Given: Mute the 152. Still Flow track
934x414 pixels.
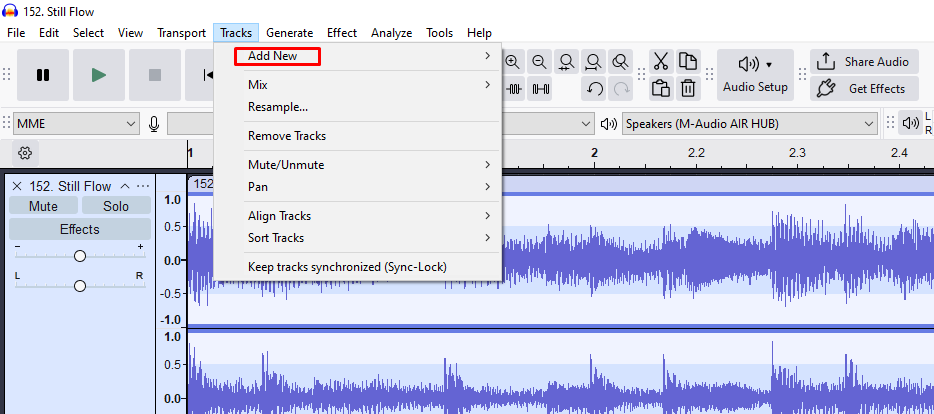Looking at the screenshot, I should point(43,206).
